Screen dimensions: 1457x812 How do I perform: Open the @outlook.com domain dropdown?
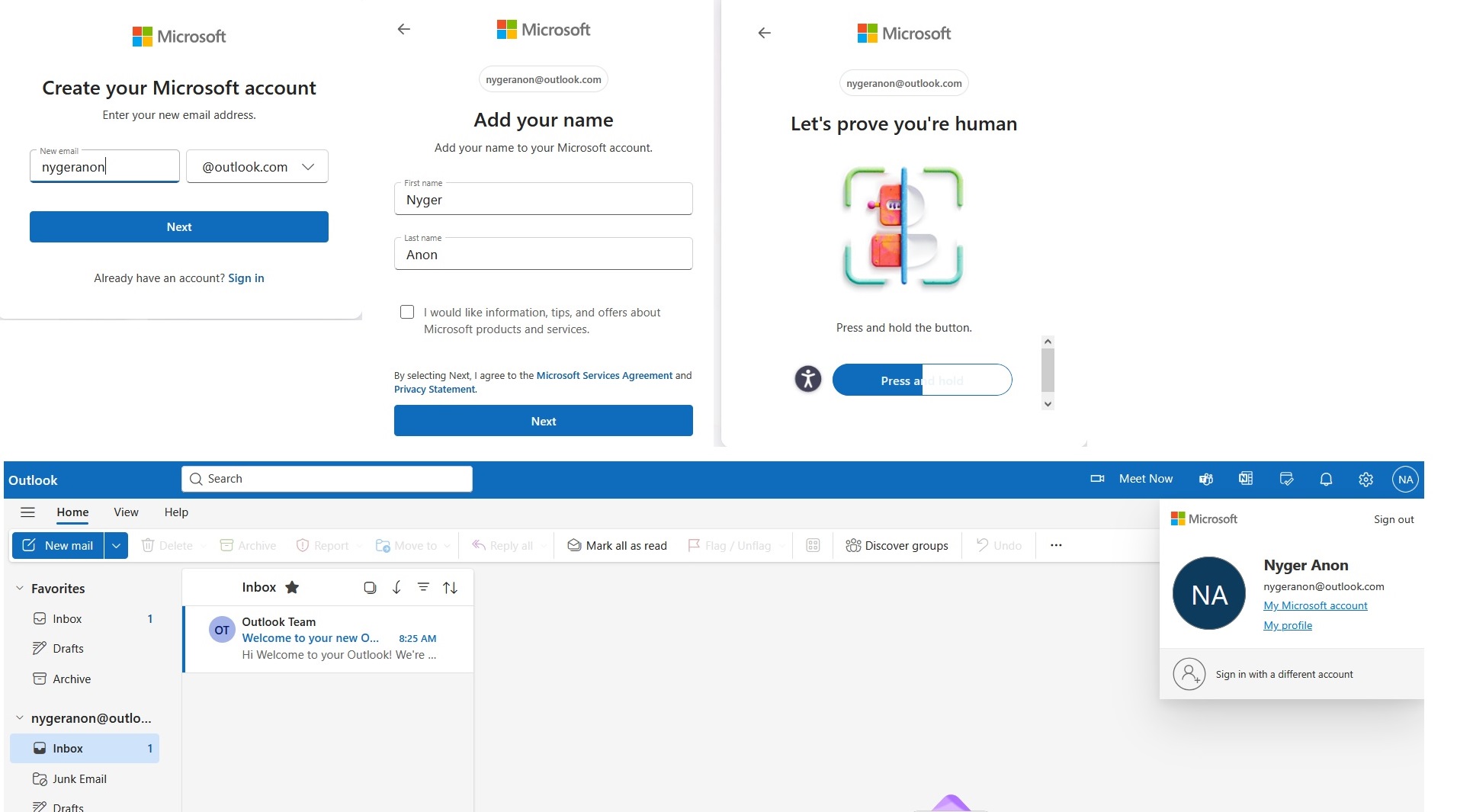click(257, 166)
